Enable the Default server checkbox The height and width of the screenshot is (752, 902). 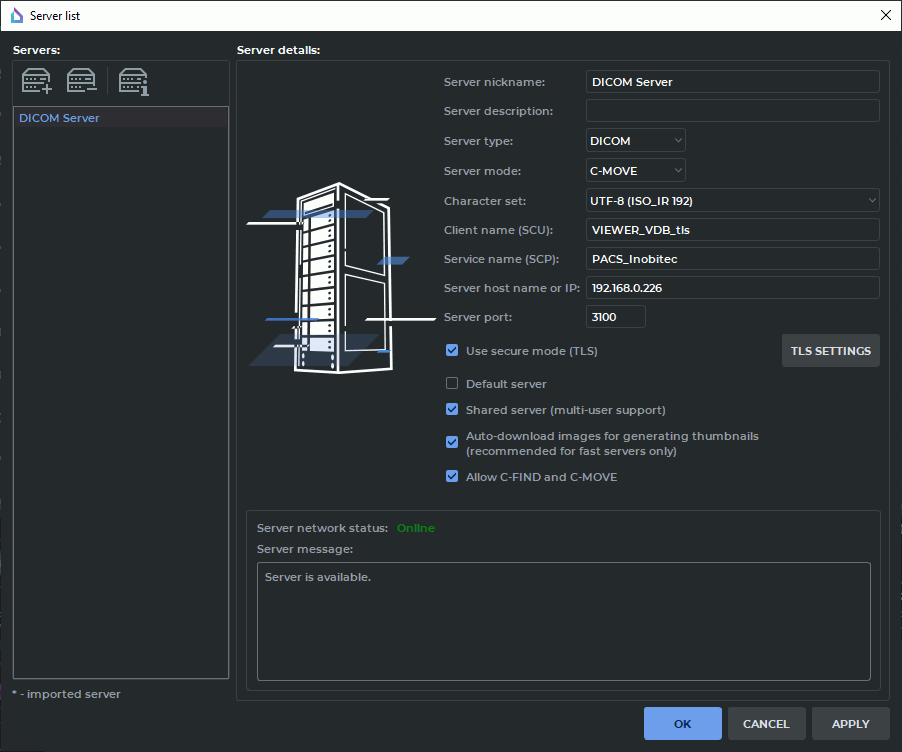pyautogui.click(x=452, y=384)
